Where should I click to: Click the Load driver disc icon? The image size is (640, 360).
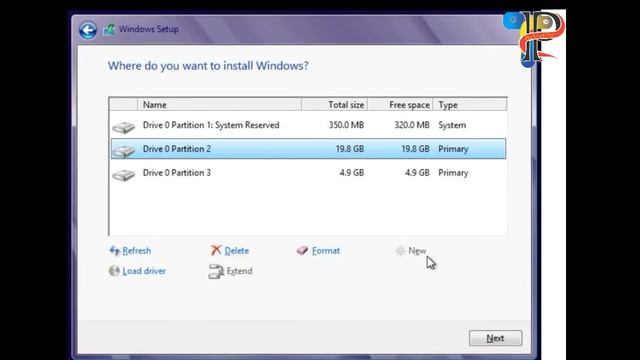click(114, 271)
